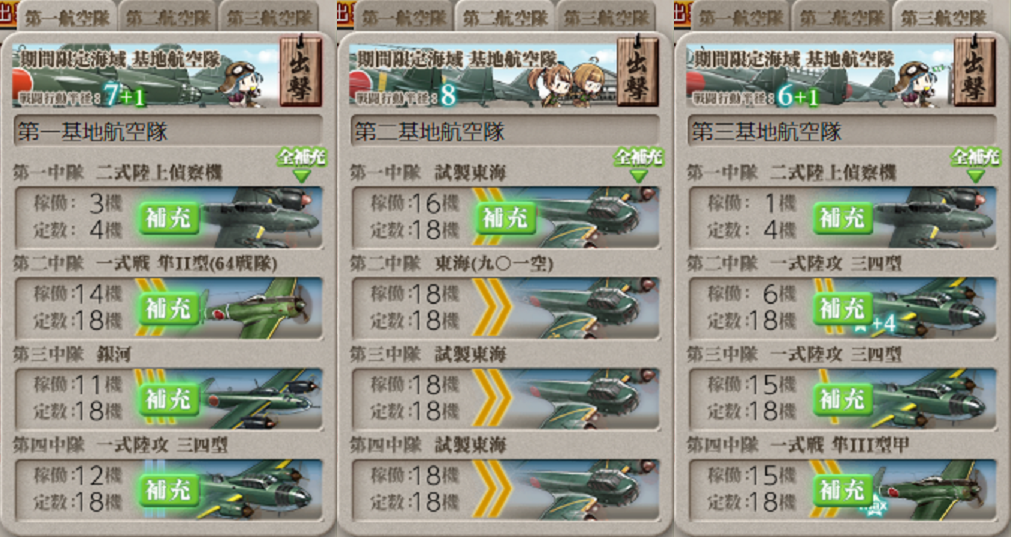Click the +4 improvement marker on 一式陸攻
This screenshot has height=537, width=1011.
coord(885,324)
